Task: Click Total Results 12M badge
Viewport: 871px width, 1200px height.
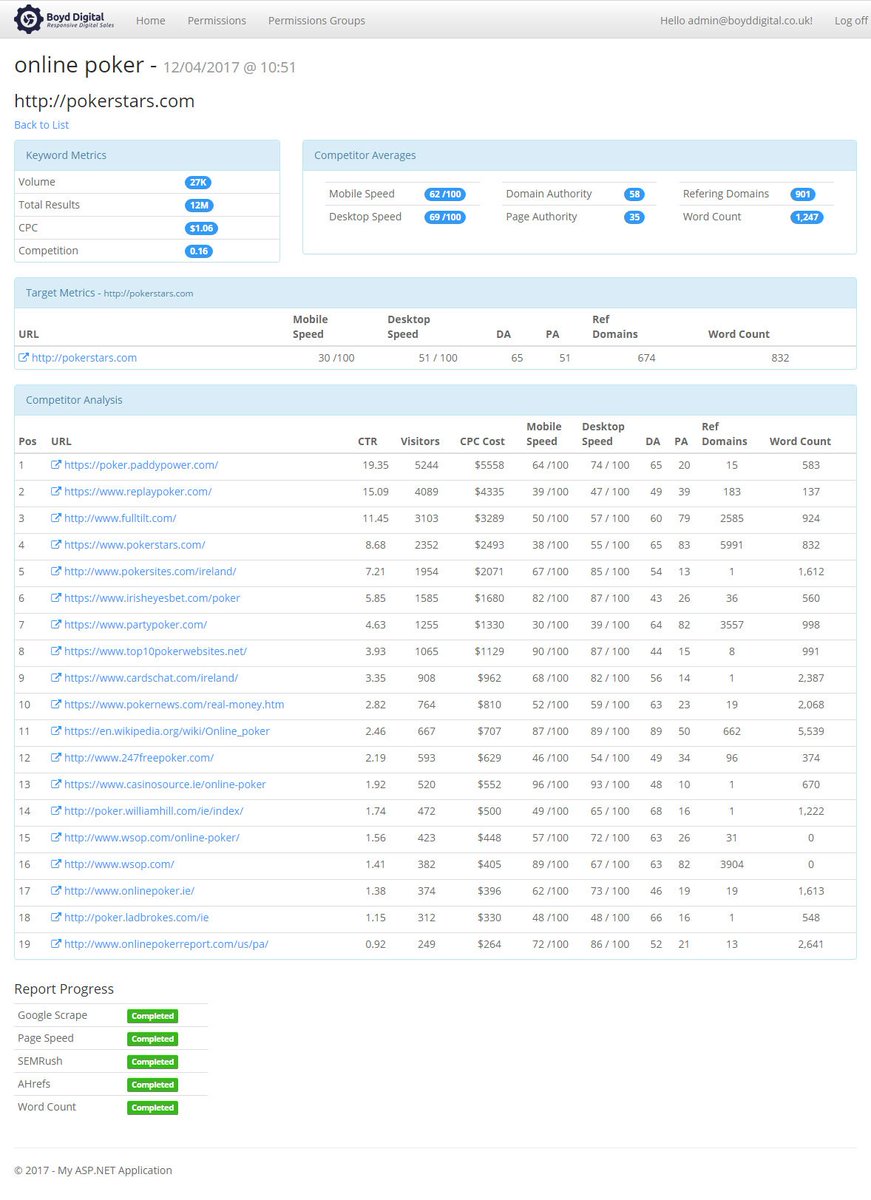Action: [x=199, y=205]
